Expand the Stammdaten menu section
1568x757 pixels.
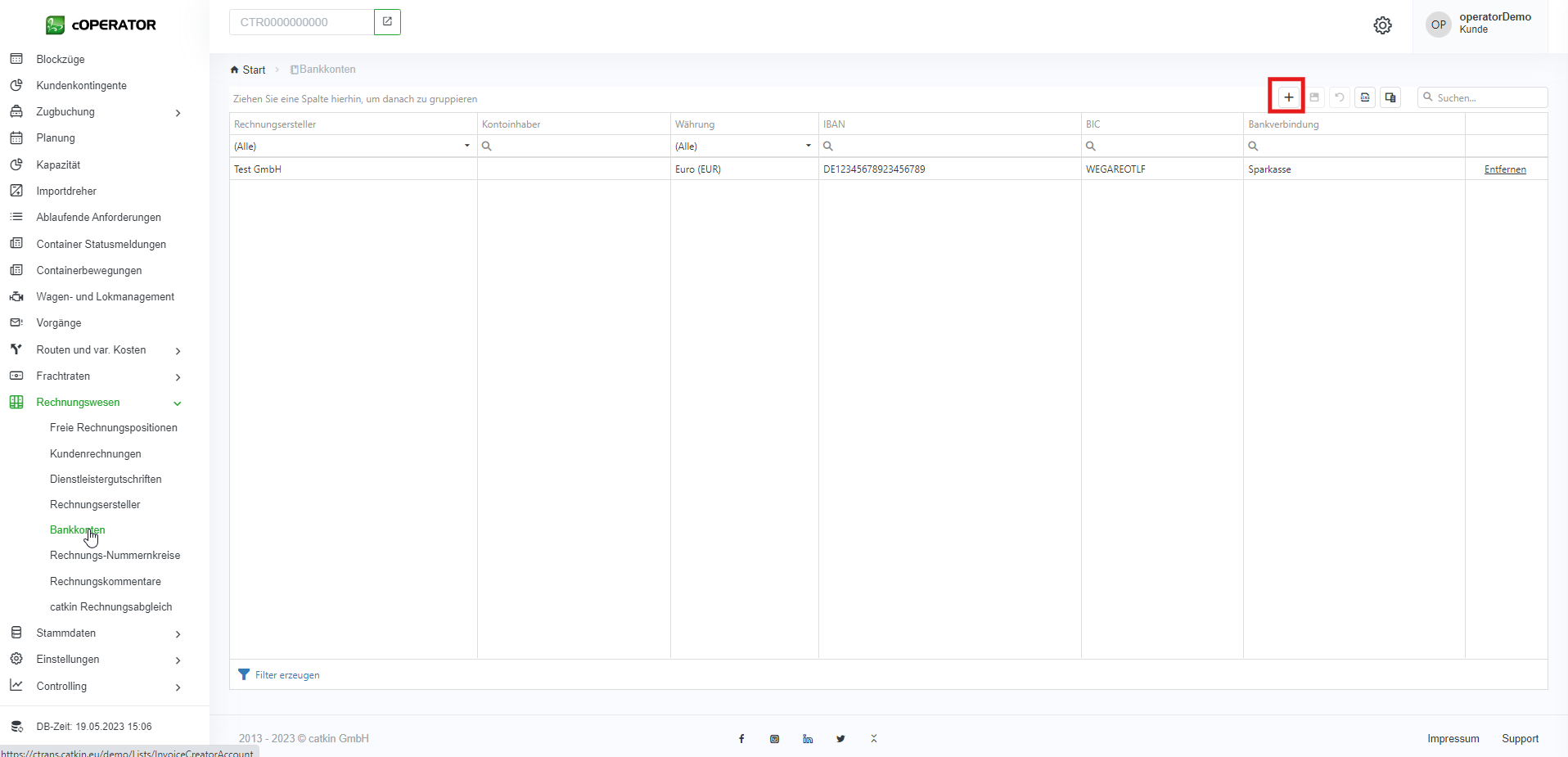(178, 634)
